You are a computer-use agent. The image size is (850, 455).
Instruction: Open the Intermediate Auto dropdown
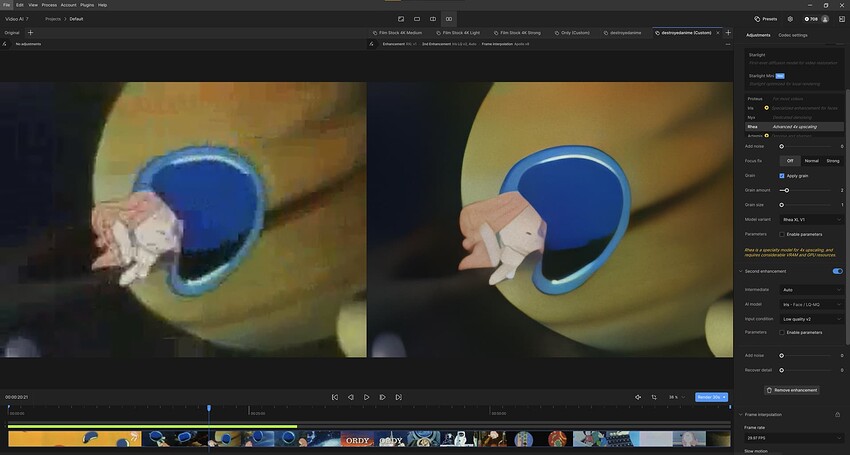[812, 290]
